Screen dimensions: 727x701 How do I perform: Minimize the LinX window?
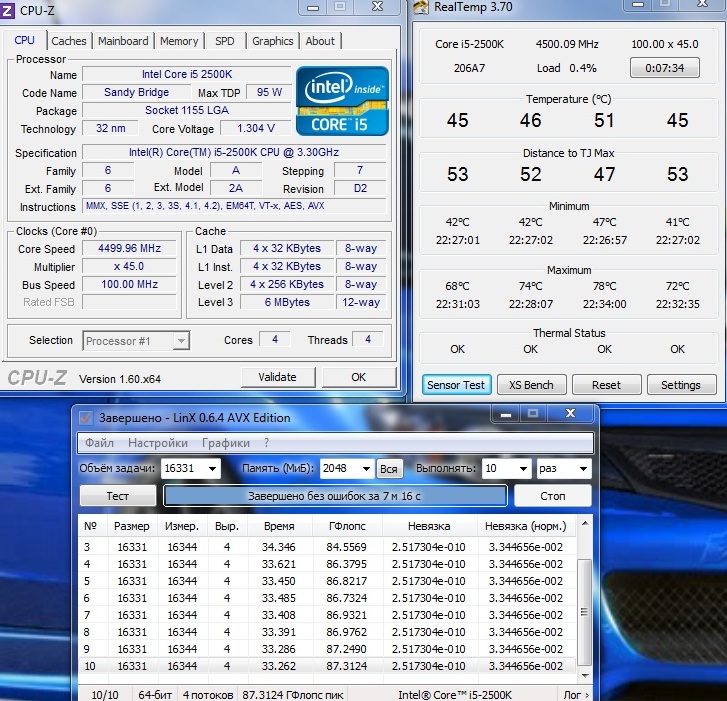click(x=506, y=414)
